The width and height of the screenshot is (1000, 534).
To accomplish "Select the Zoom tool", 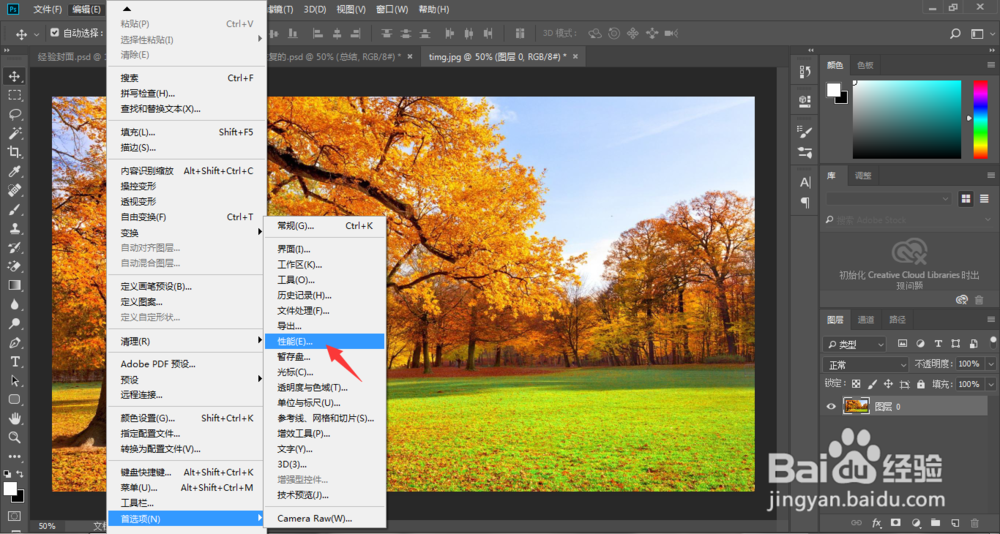I will 15,438.
